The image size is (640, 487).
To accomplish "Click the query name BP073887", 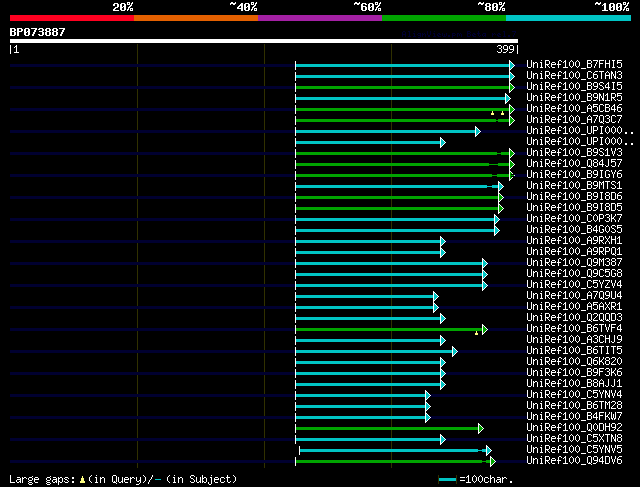I will click(38, 32).
